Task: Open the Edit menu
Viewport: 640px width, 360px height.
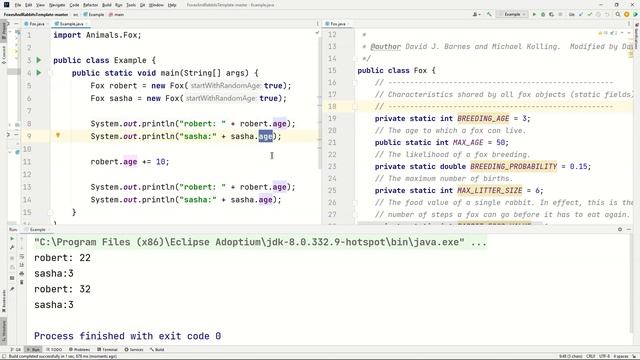Action: click(x=28, y=5)
